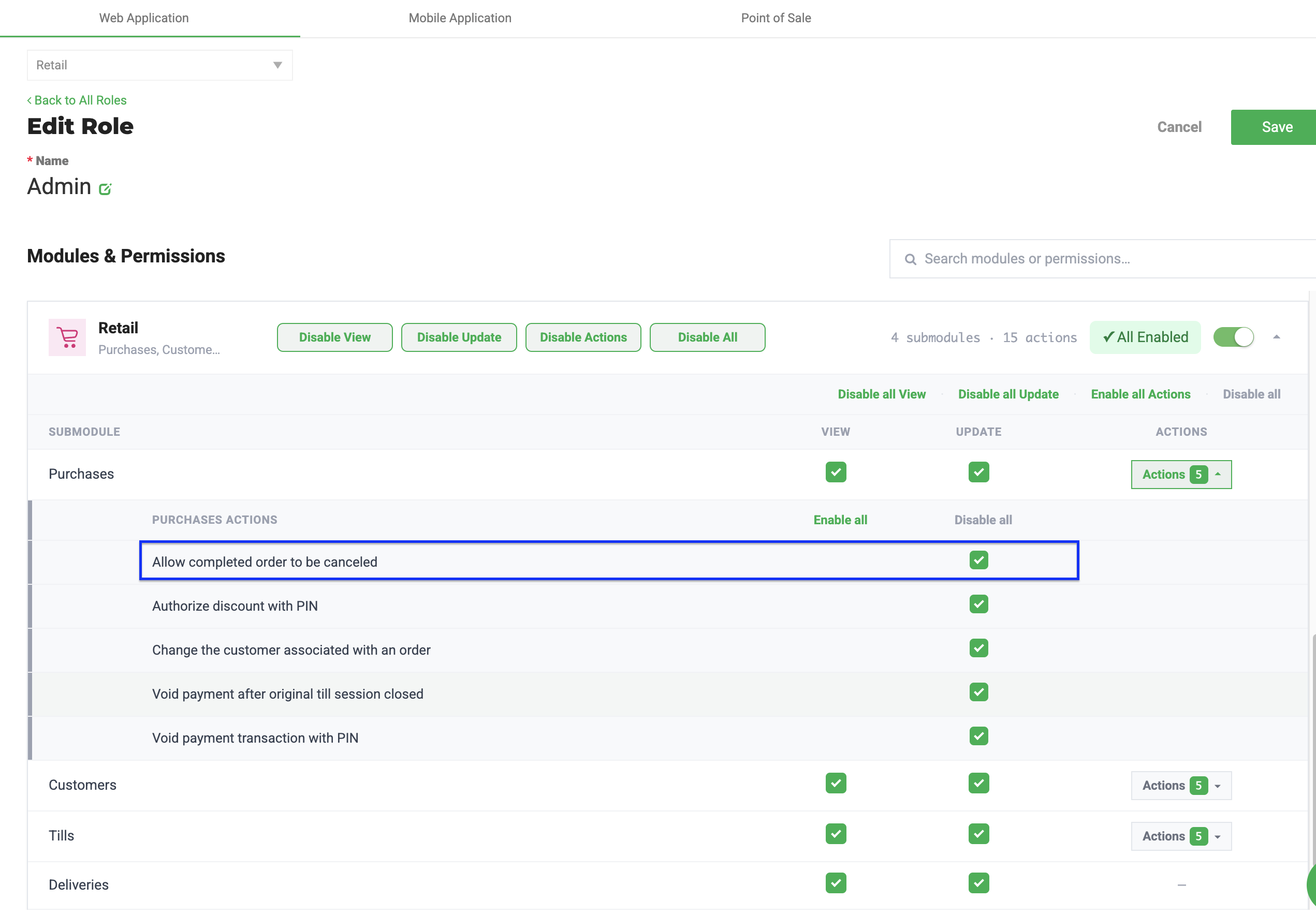The height and width of the screenshot is (915, 1316).
Task: Click the Retail shopping cart module icon
Action: (x=67, y=337)
